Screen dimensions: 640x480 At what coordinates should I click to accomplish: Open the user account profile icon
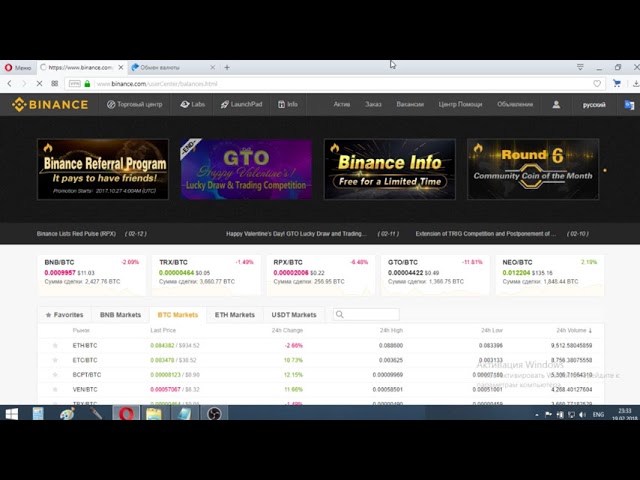pyautogui.click(x=556, y=104)
